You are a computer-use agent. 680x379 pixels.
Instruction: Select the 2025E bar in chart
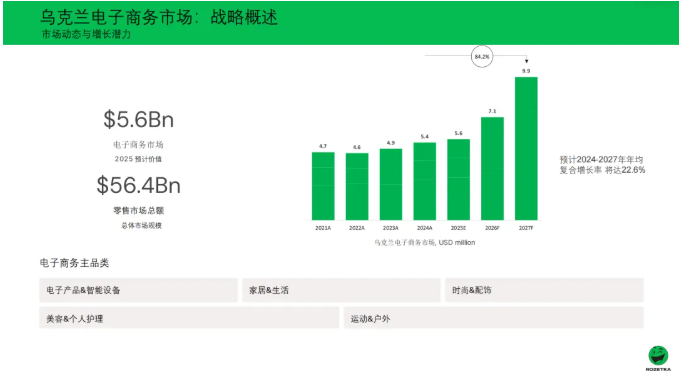pos(458,180)
